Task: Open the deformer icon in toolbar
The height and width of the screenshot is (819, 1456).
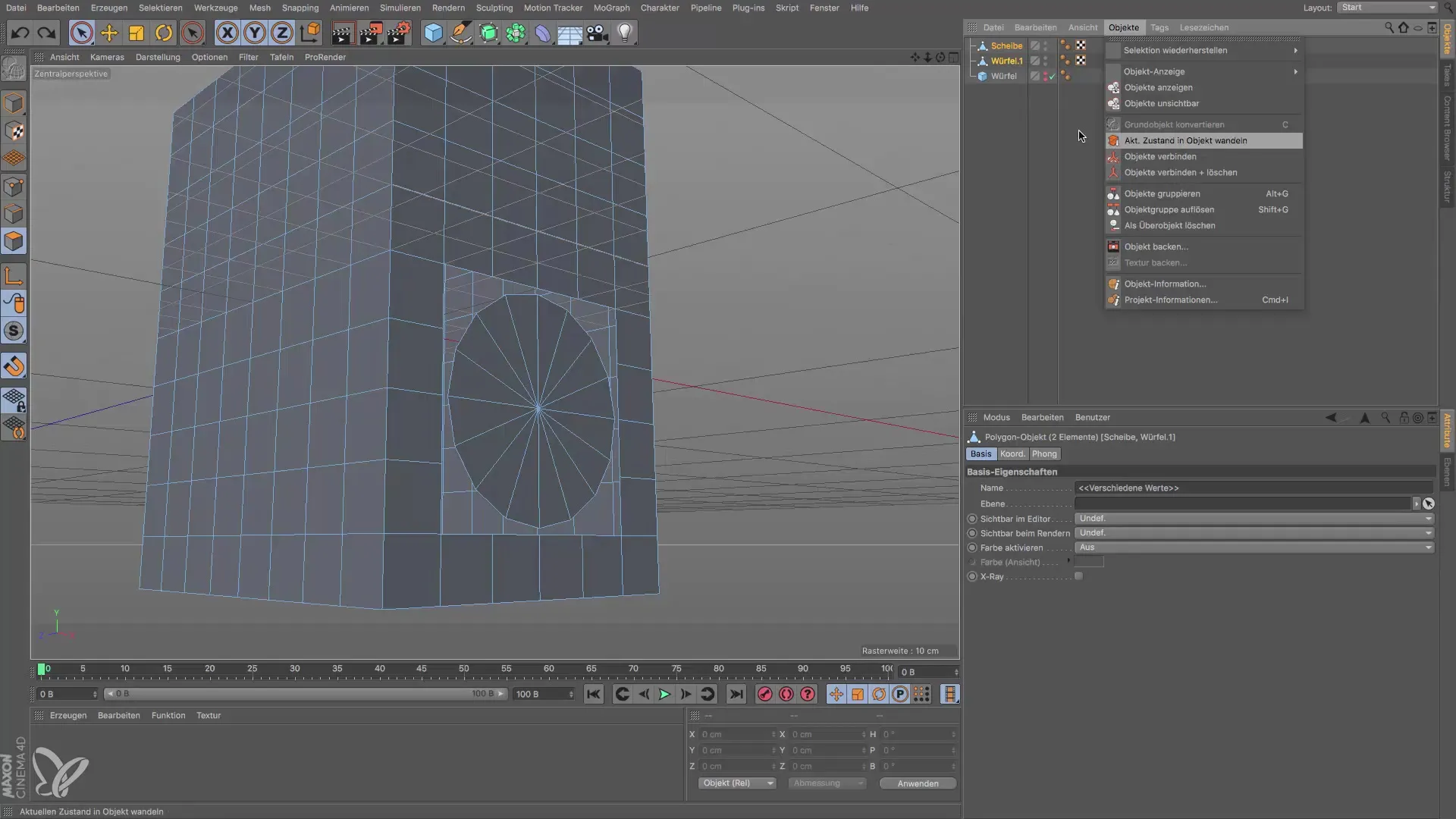Action: tap(543, 33)
